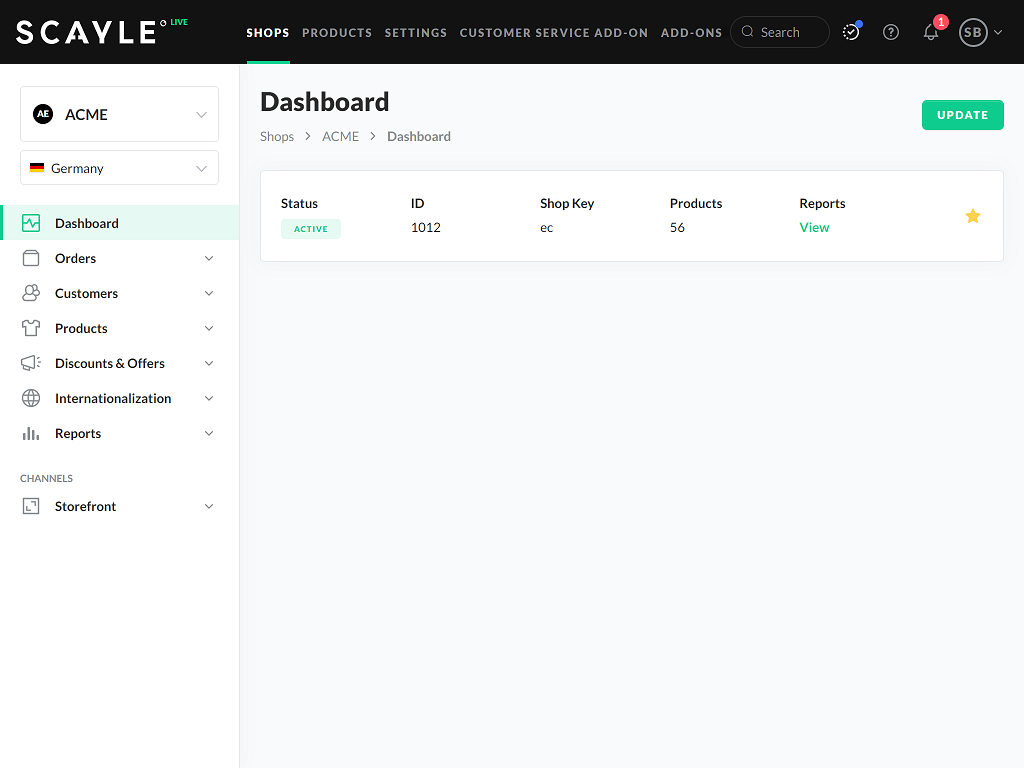Open the SETTINGS menu item
This screenshot has height=768, width=1024.
click(x=415, y=32)
